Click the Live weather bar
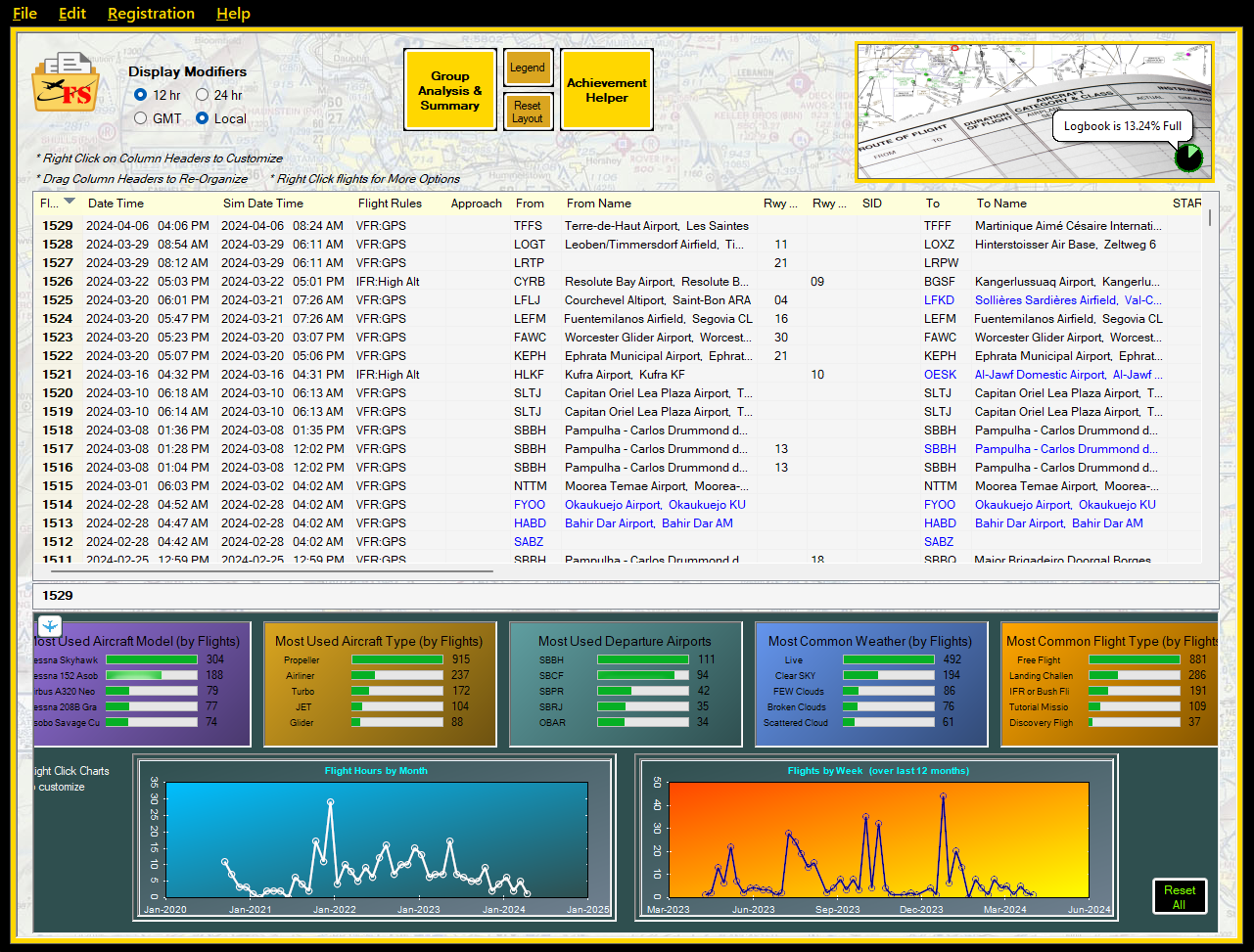The height and width of the screenshot is (952, 1254). 889,659
